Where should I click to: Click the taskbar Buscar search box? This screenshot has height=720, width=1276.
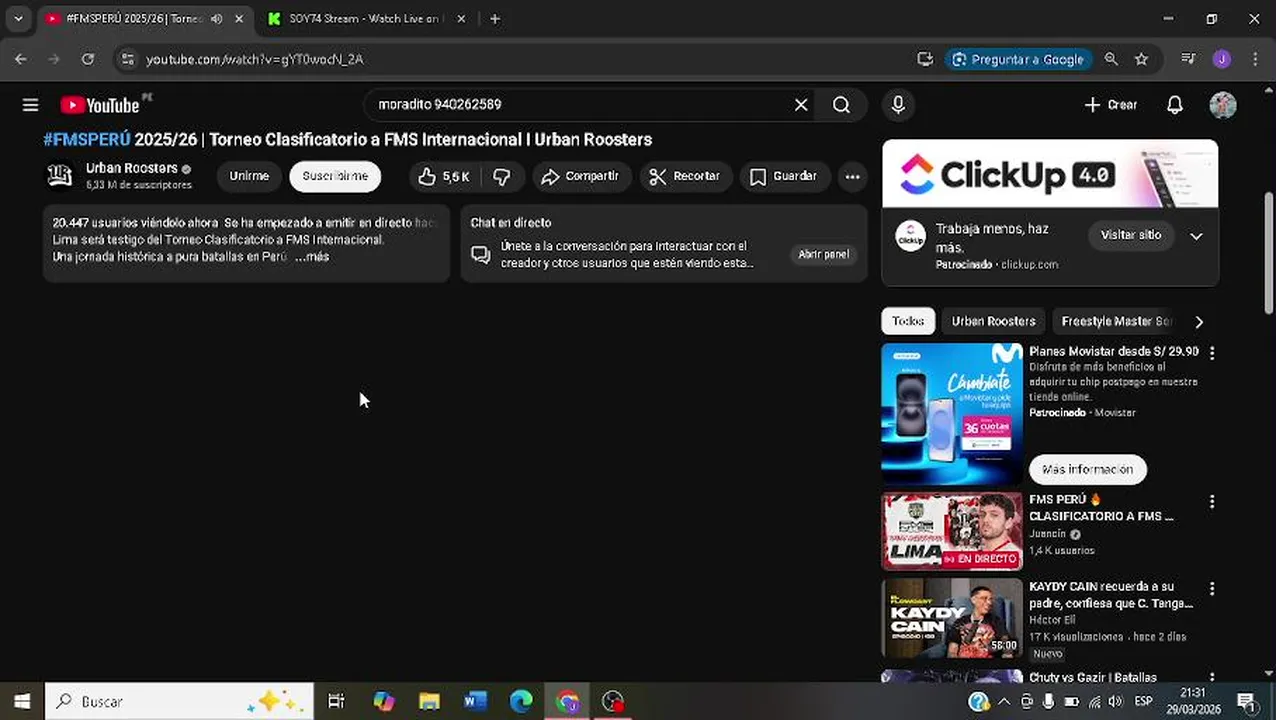coord(180,701)
